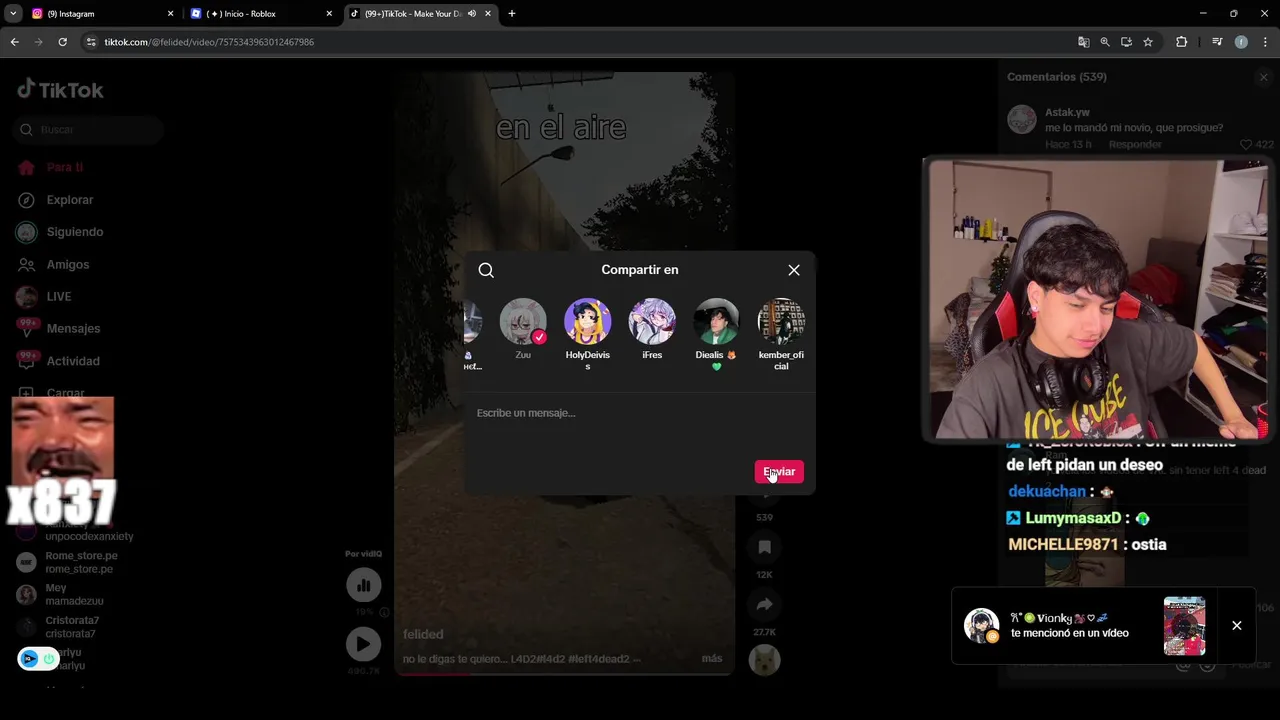
Task: Open the zoom magnifier in address bar
Action: tap(1105, 42)
